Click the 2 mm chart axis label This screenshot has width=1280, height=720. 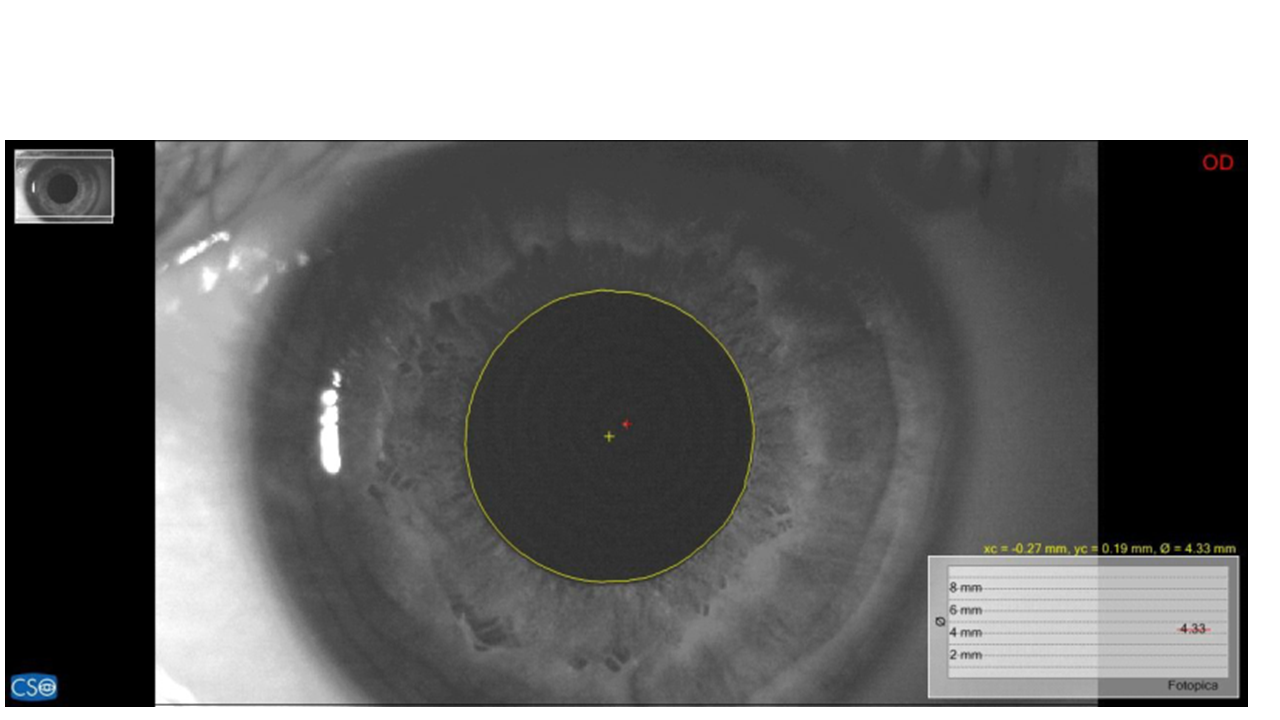pyautogui.click(x=966, y=655)
